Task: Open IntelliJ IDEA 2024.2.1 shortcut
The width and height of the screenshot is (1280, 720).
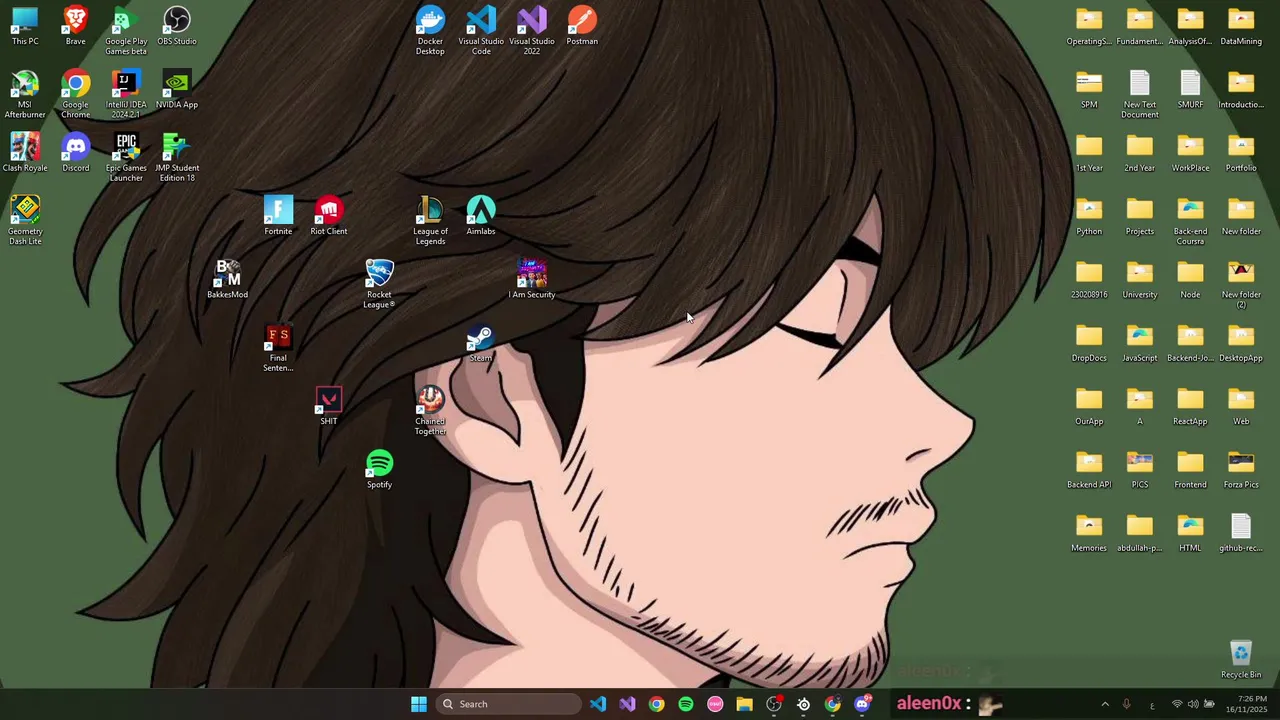Action: click(x=126, y=94)
